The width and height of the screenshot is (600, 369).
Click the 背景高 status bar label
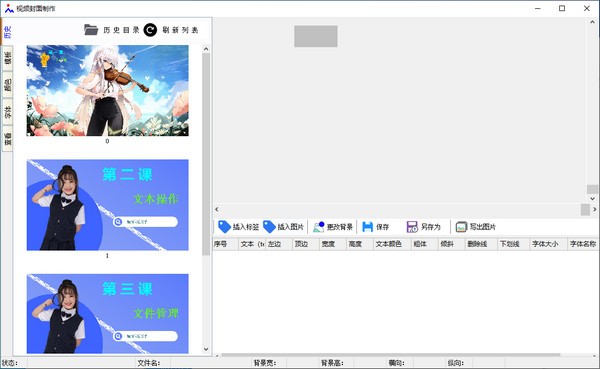pos(332,363)
